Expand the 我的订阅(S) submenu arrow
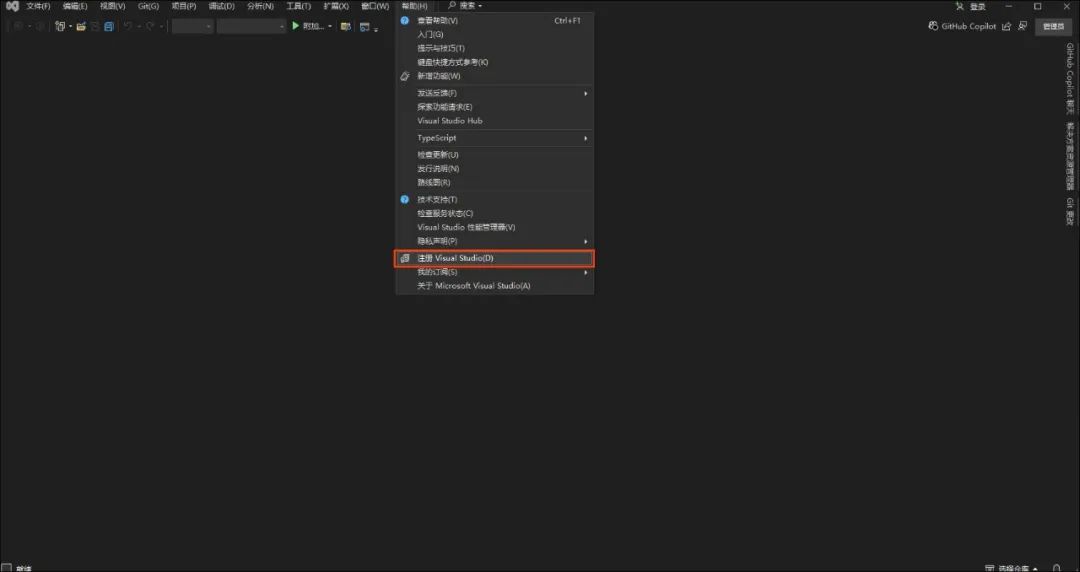The width and height of the screenshot is (1080, 572). pos(586,272)
